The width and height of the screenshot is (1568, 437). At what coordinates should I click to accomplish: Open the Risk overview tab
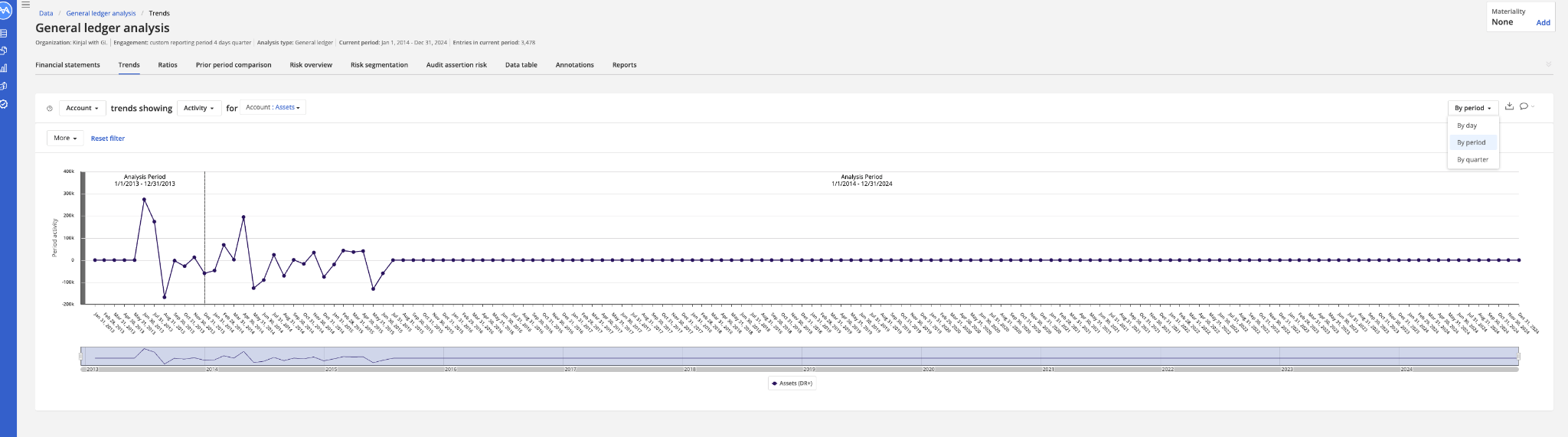pyautogui.click(x=311, y=65)
